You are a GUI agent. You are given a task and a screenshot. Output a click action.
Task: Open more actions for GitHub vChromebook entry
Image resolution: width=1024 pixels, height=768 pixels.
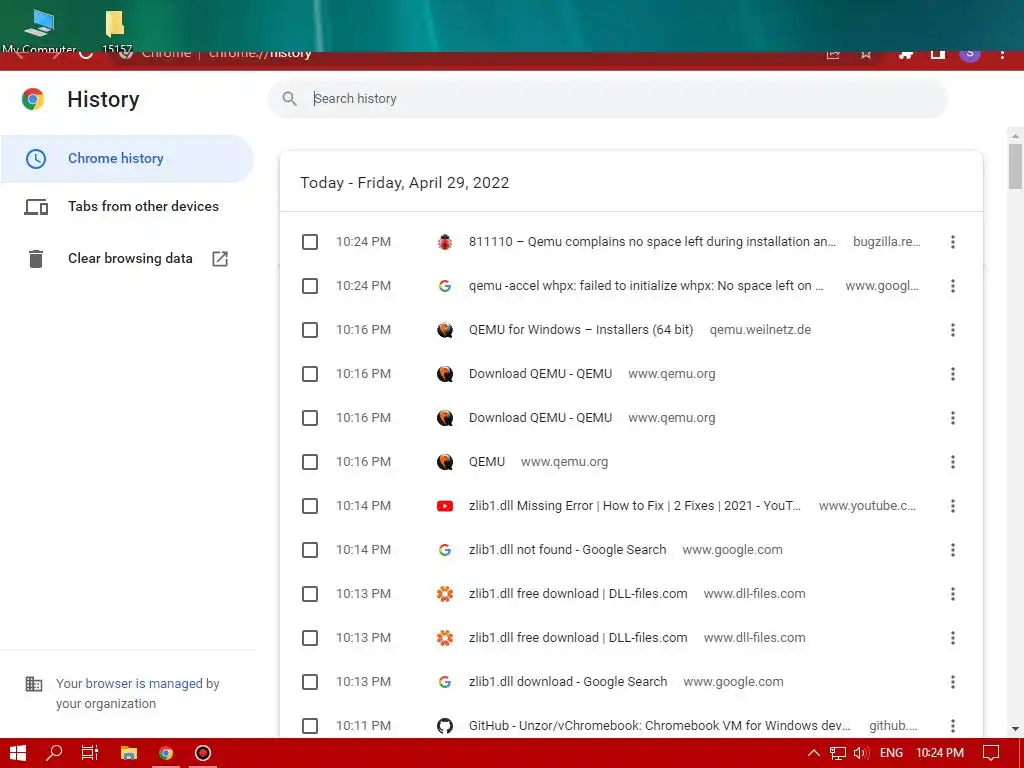click(953, 726)
